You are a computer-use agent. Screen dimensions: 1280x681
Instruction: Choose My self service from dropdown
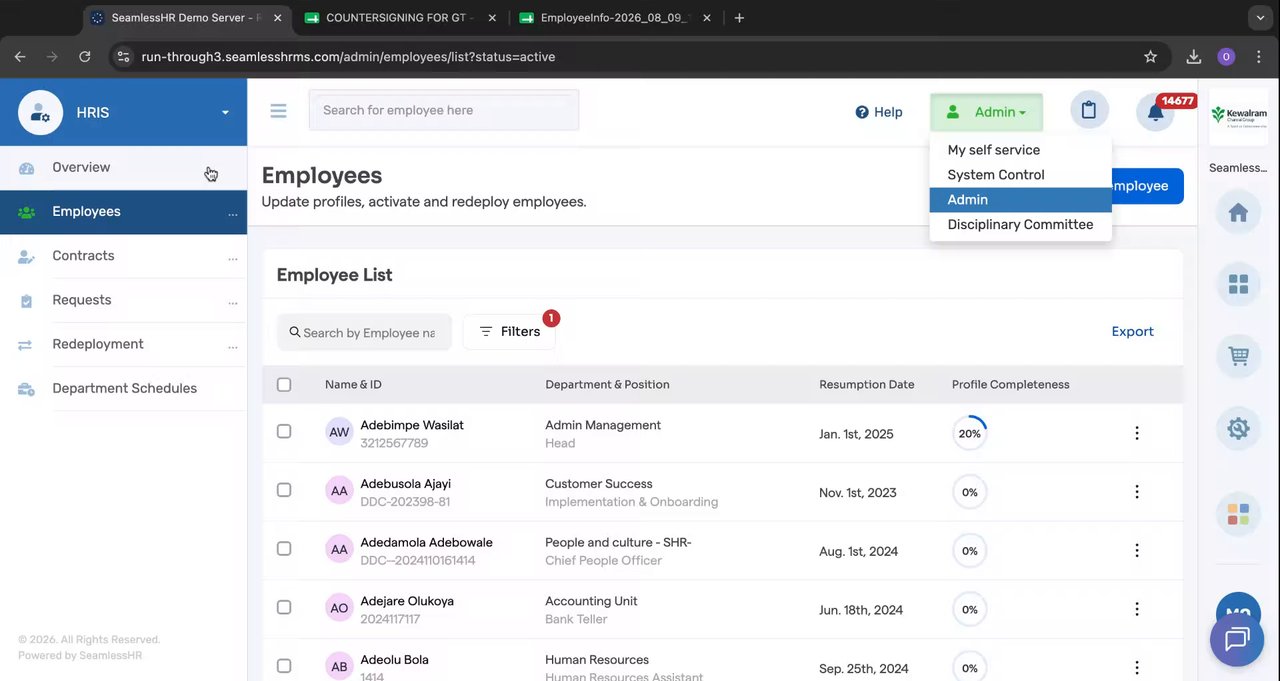[1020, 150]
